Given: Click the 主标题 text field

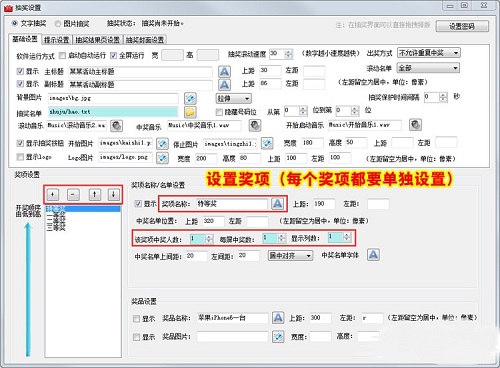Looking at the screenshot, I should [140, 72].
